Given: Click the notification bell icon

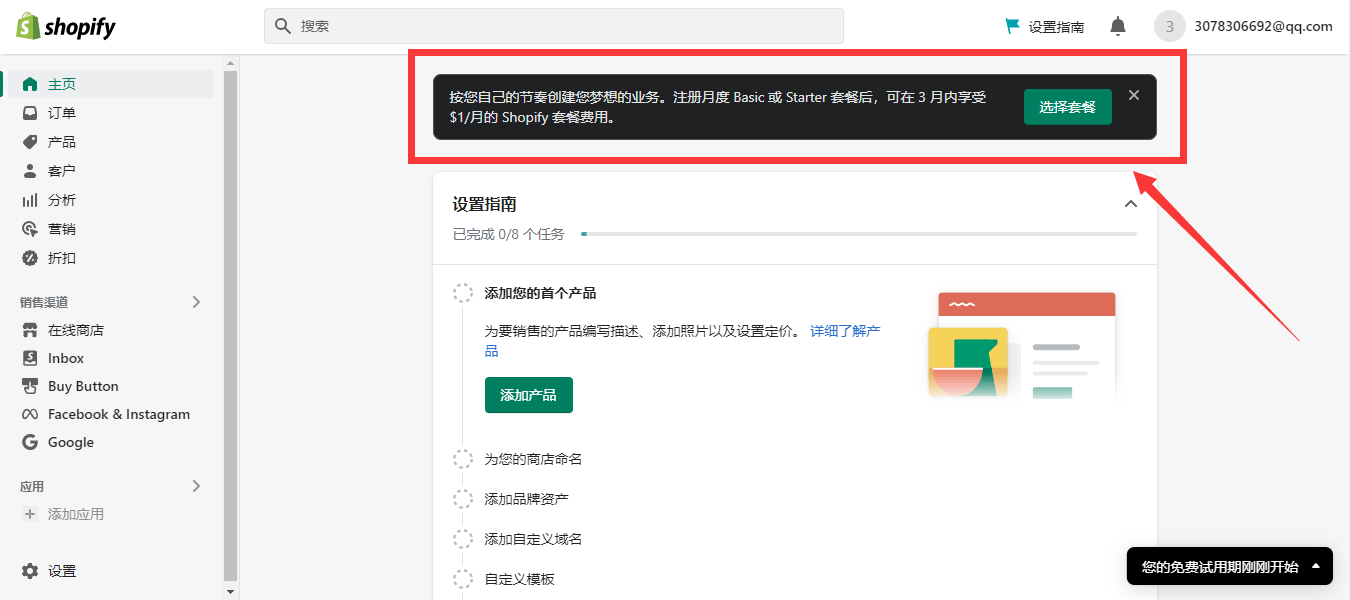Looking at the screenshot, I should 1117,26.
